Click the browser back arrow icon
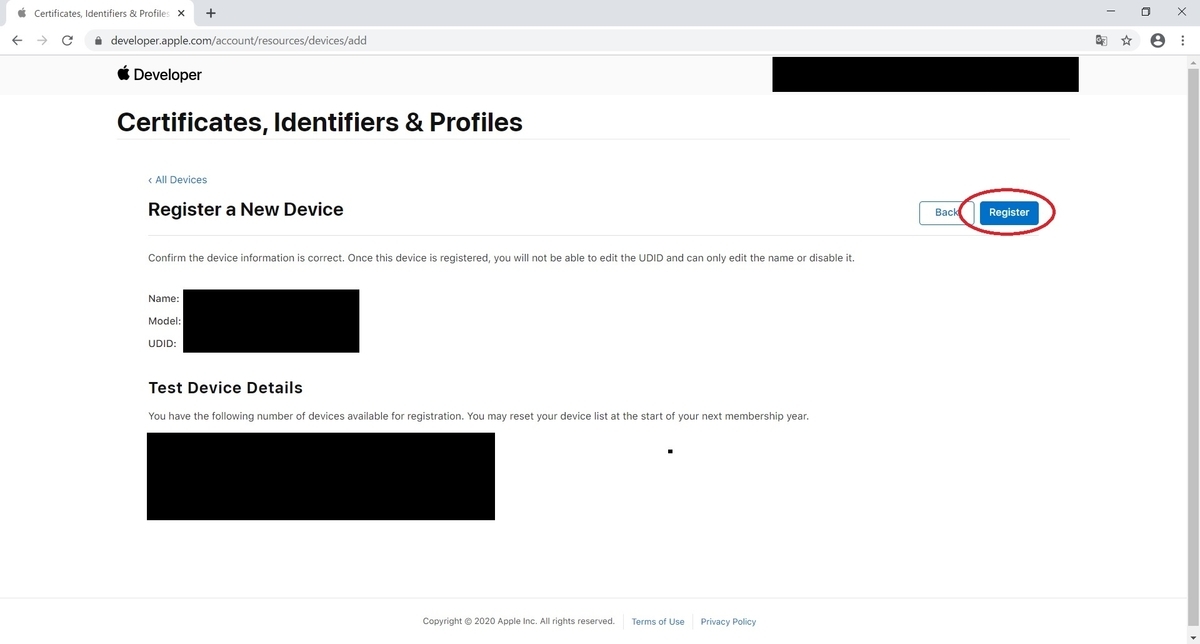 [x=17, y=41]
